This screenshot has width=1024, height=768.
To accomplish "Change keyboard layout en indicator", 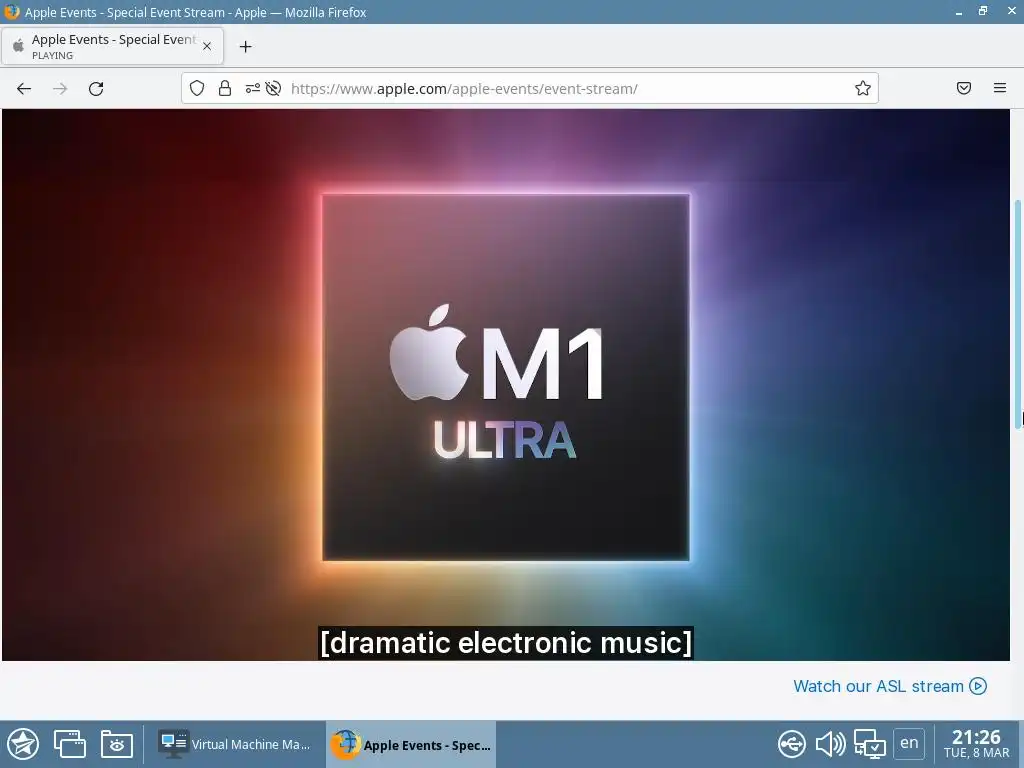I will 909,743.
